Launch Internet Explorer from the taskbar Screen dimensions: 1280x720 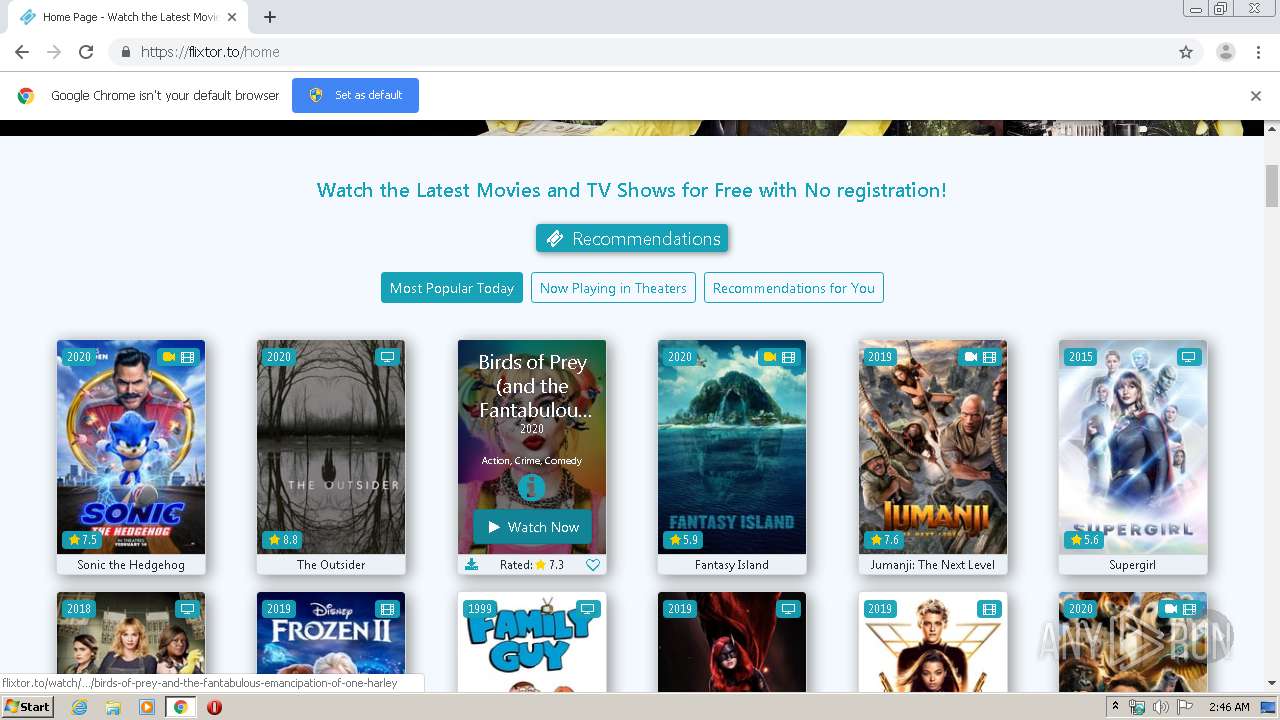79,707
